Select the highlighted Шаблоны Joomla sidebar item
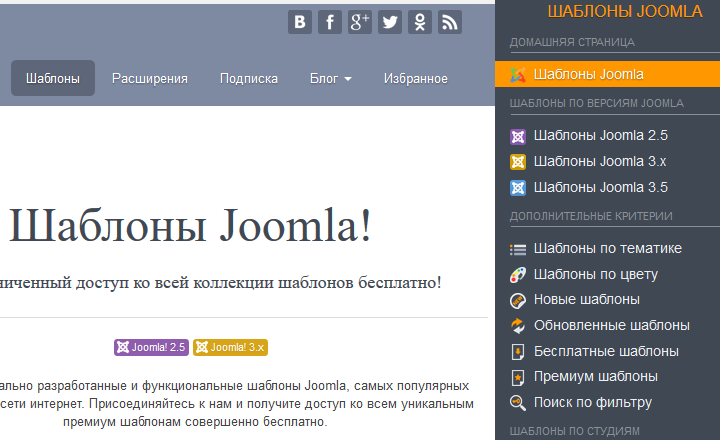Image resolution: width=720 pixels, height=440 pixels. coord(608,74)
